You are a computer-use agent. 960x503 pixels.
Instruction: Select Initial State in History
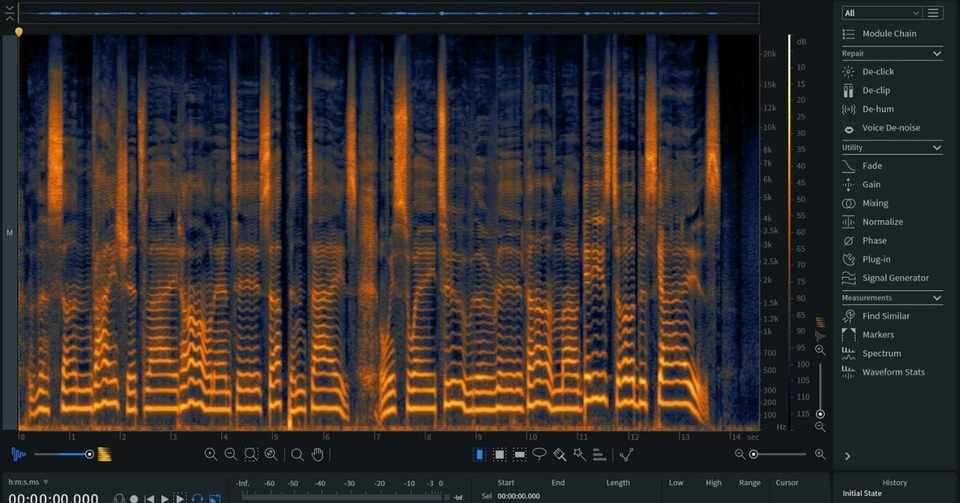pos(861,493)
